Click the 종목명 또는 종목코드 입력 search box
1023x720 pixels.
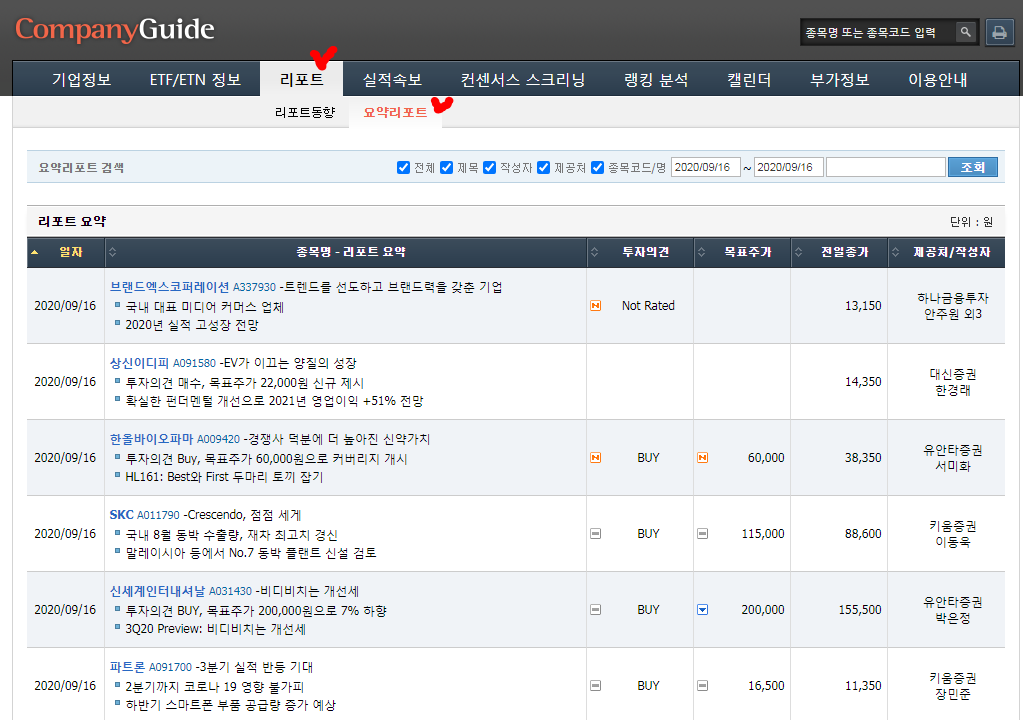pyautogui.click(x=878, y=32)
